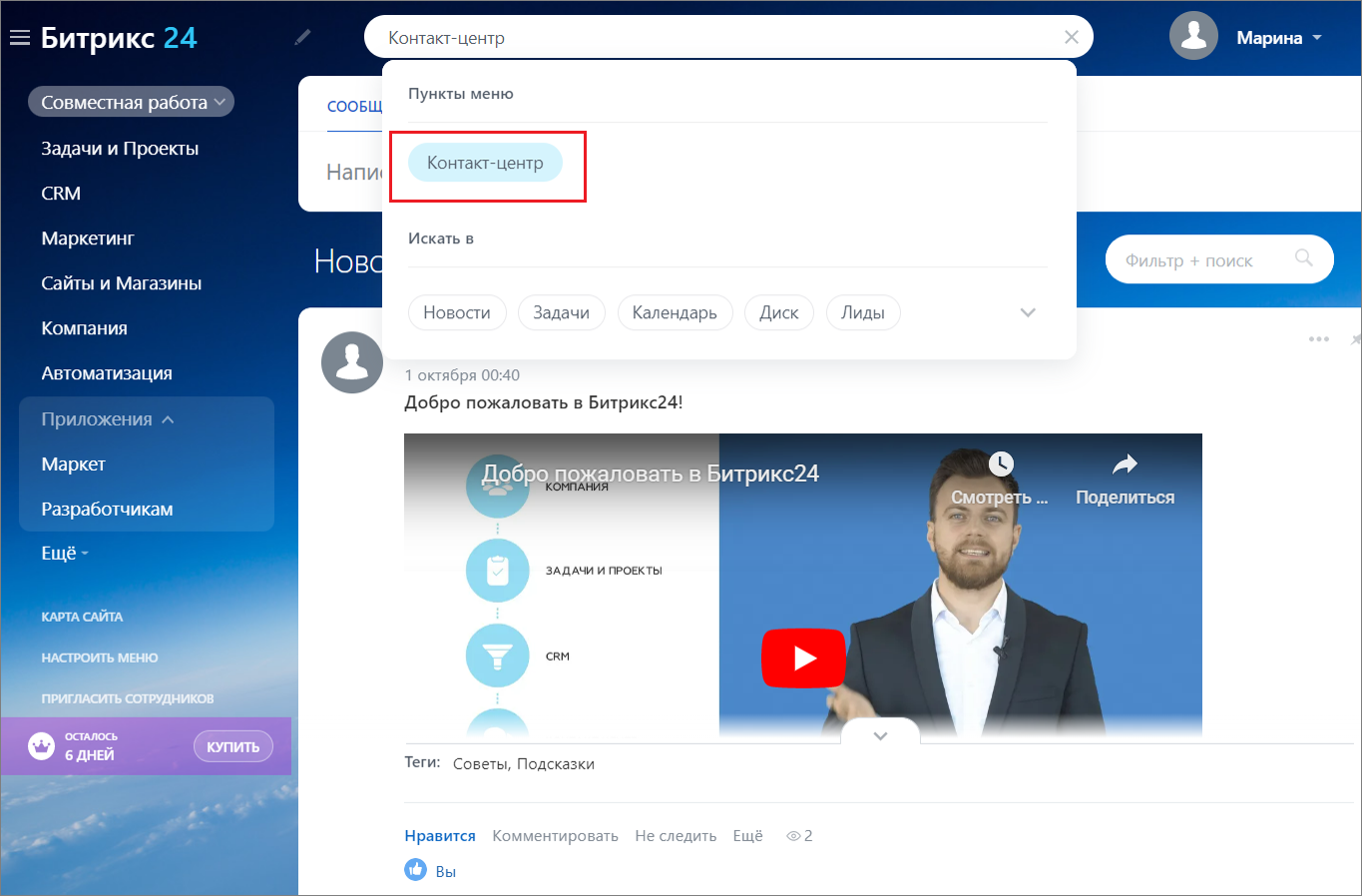Open Компания section
The width and height of the screenshot is (1362, 896).
[x=85, y=328]
